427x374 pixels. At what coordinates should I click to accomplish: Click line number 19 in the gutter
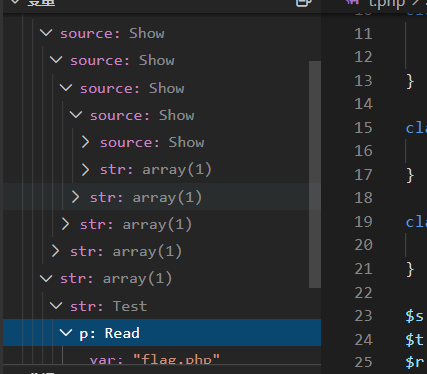(x=363, y=222)
